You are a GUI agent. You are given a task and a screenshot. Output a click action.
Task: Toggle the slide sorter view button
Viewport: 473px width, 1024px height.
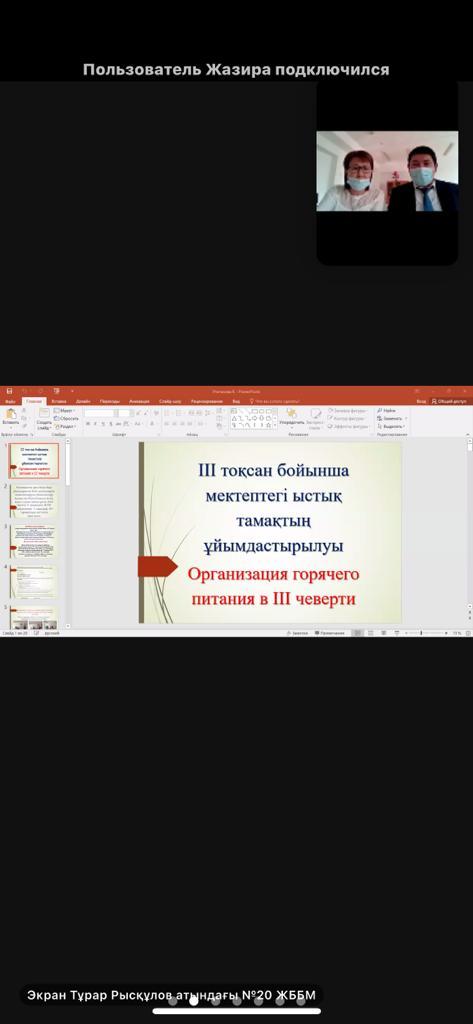pyautogui.click(x=370, y=633)
